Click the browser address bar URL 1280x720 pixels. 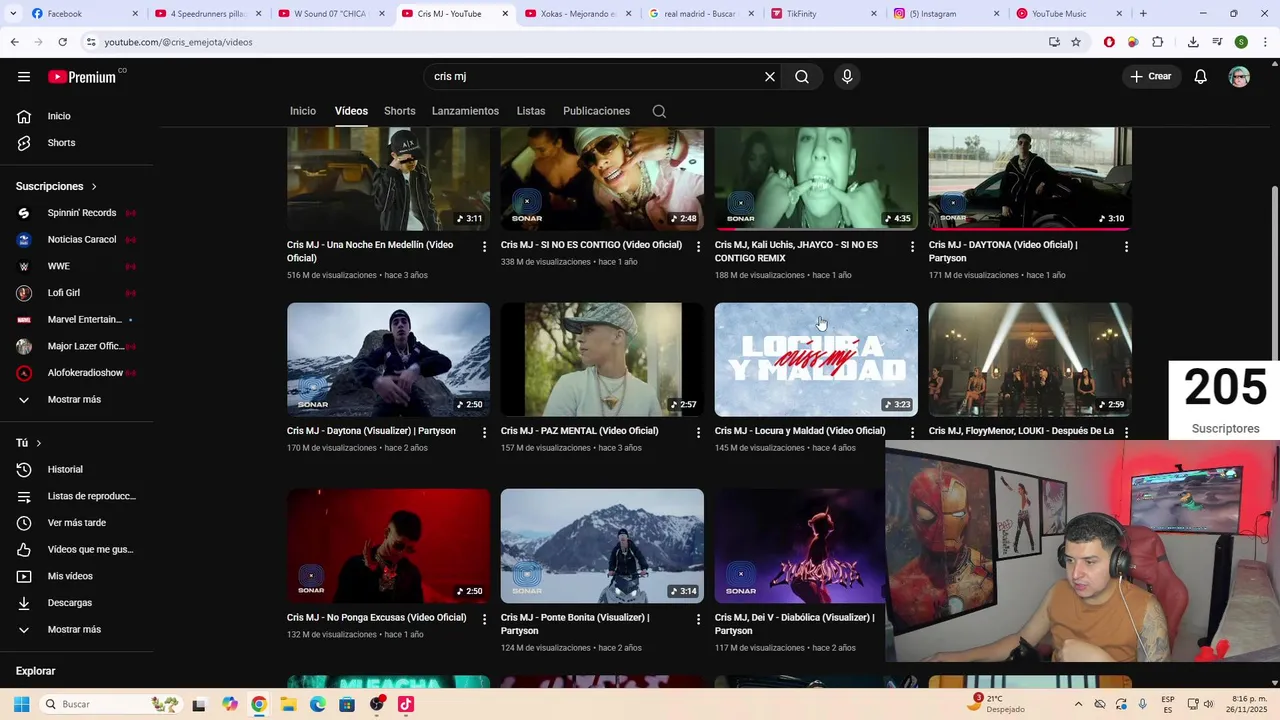(x=178, y=42)
